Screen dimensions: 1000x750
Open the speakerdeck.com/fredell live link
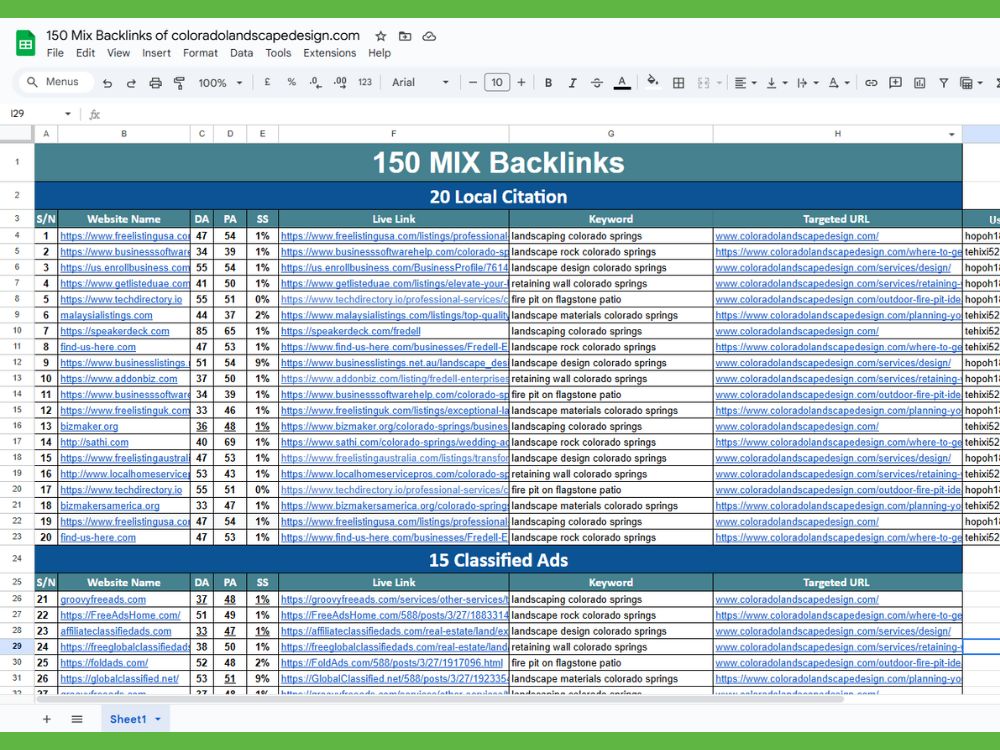click(350, 331)
